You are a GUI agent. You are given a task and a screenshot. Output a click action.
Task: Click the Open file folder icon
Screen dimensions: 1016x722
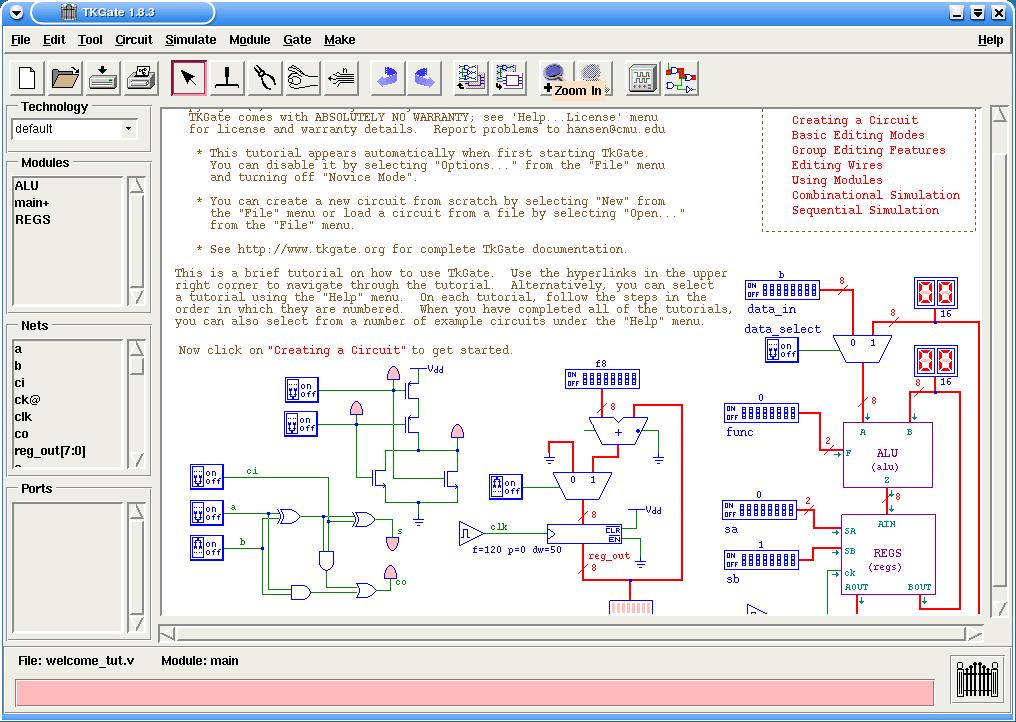tap(65, 78)
